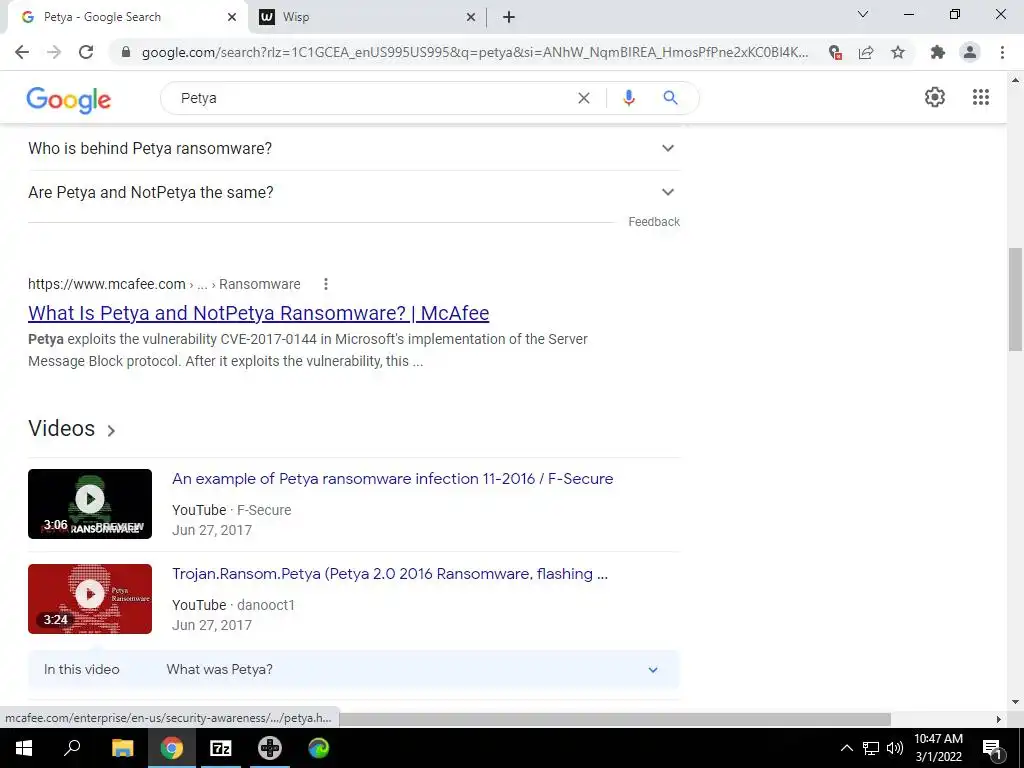Close the Petya - Google Search tab
This screenshot has height=768, width=1024.
tap(232, 18)
